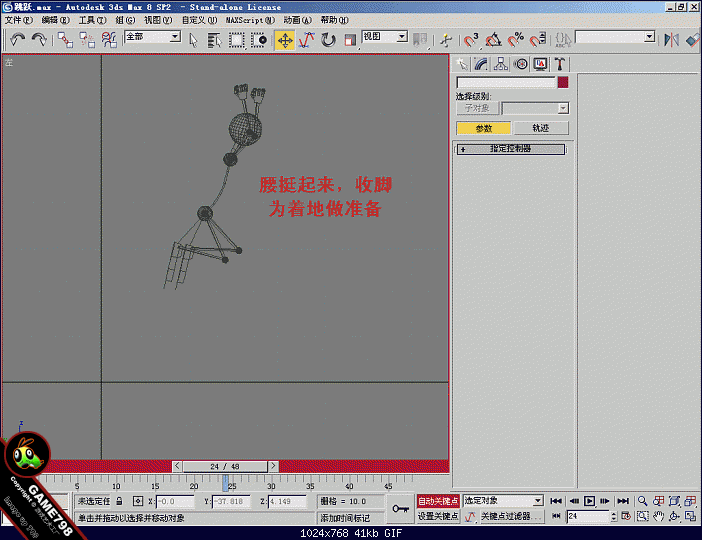Viewport: 702px width, 540px height.
Task: Expand the 指定控制器 rollout
Action: coord(510,149)
